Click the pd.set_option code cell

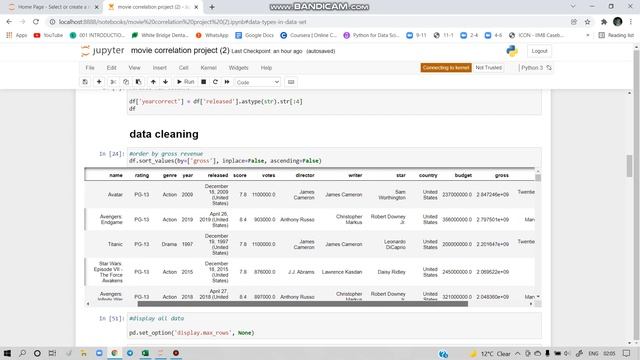[334, 326]
